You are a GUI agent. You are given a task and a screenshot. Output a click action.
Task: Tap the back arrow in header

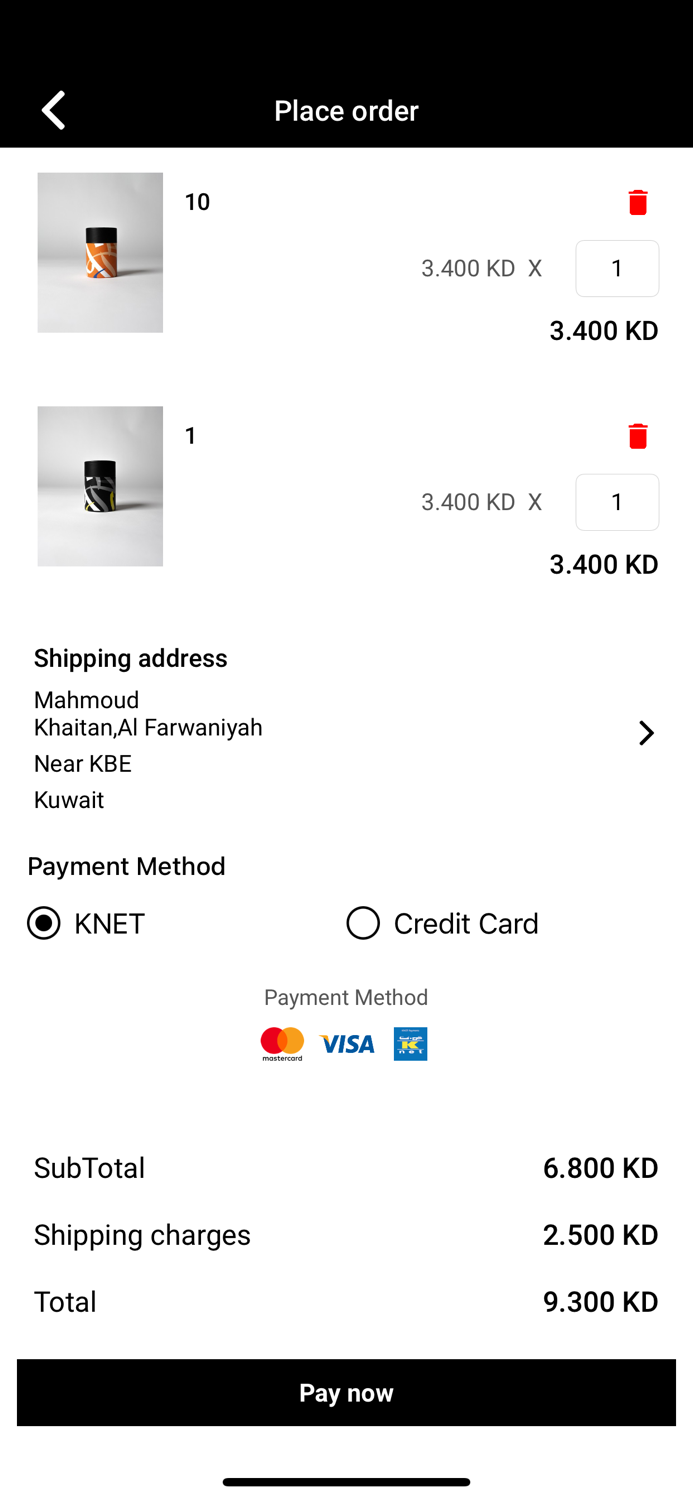[54, 110]
